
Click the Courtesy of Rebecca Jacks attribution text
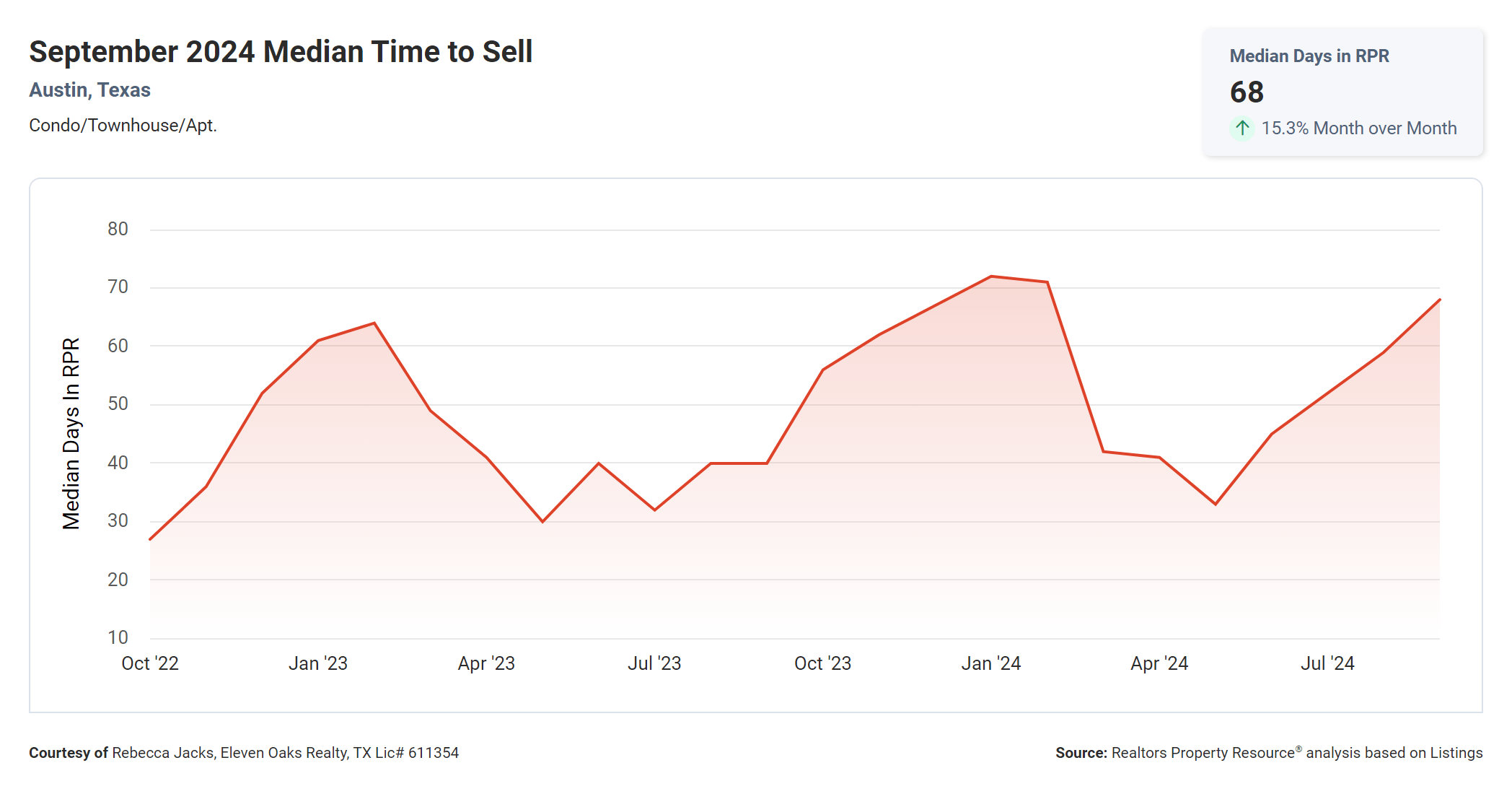(244, 753)
